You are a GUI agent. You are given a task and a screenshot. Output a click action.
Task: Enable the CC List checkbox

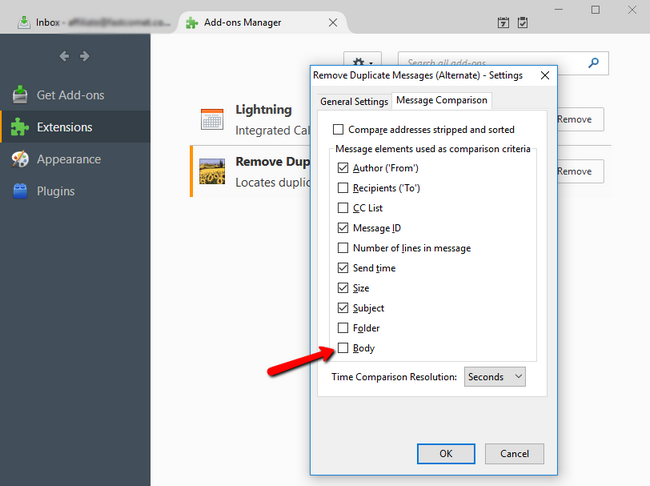point(343,208)
